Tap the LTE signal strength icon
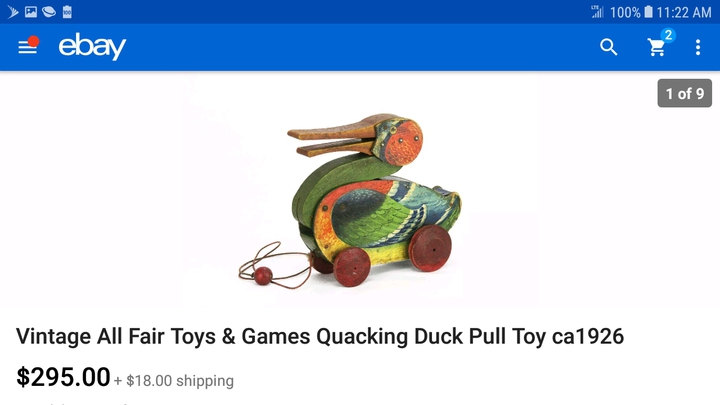This screenshot has height=405, width=720. point(597,12)
